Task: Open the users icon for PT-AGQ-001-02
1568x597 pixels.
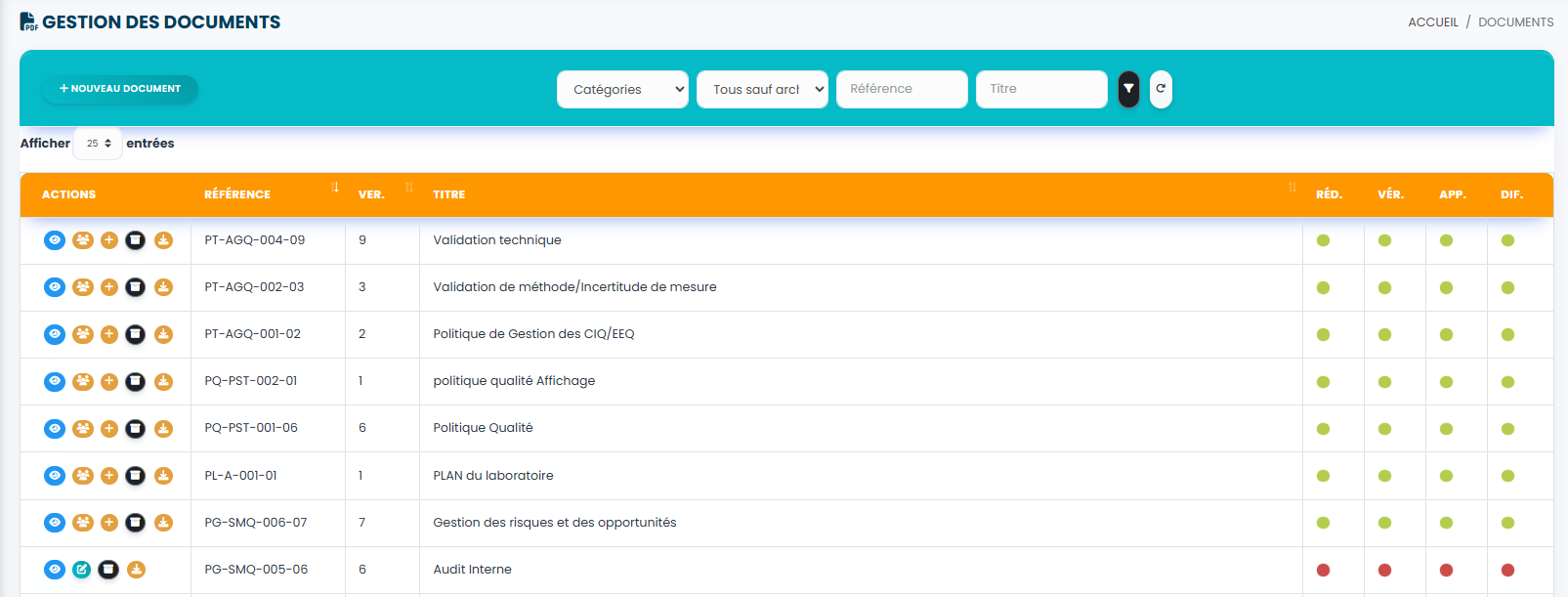Action: pyautogui.click(x=83, y=334)
